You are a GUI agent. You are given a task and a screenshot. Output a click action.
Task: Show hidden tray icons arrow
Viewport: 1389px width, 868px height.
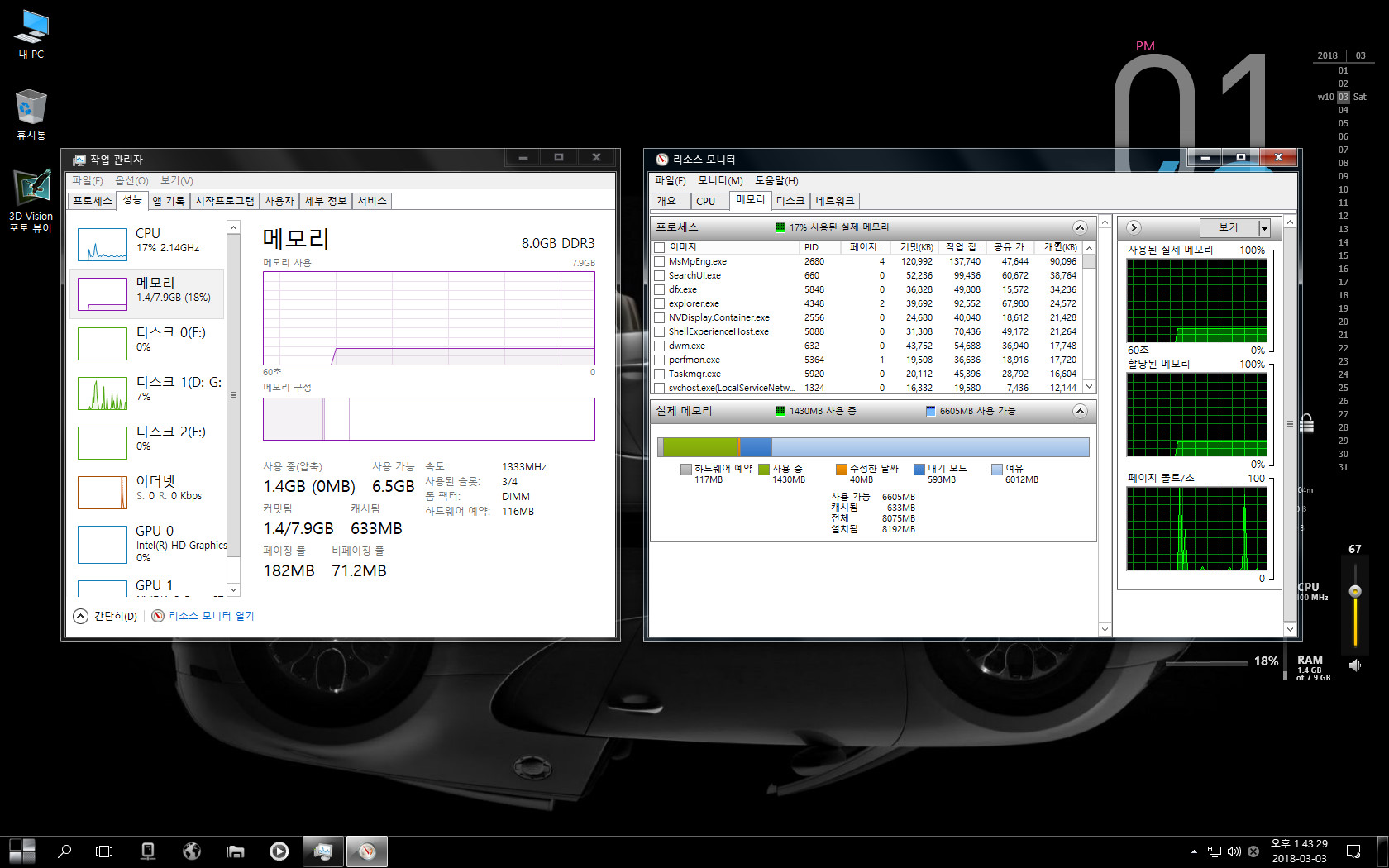click(x=1194, y=851)
